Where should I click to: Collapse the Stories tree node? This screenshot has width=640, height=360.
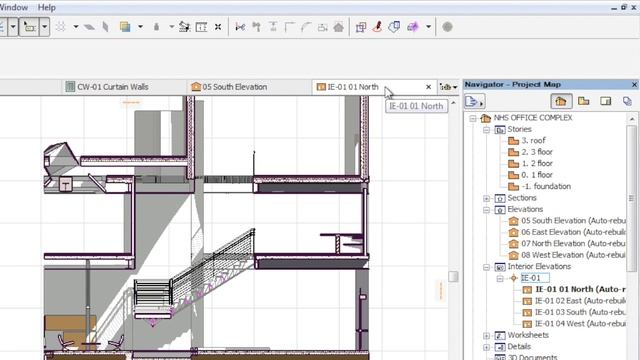click(x=487, y=130)
